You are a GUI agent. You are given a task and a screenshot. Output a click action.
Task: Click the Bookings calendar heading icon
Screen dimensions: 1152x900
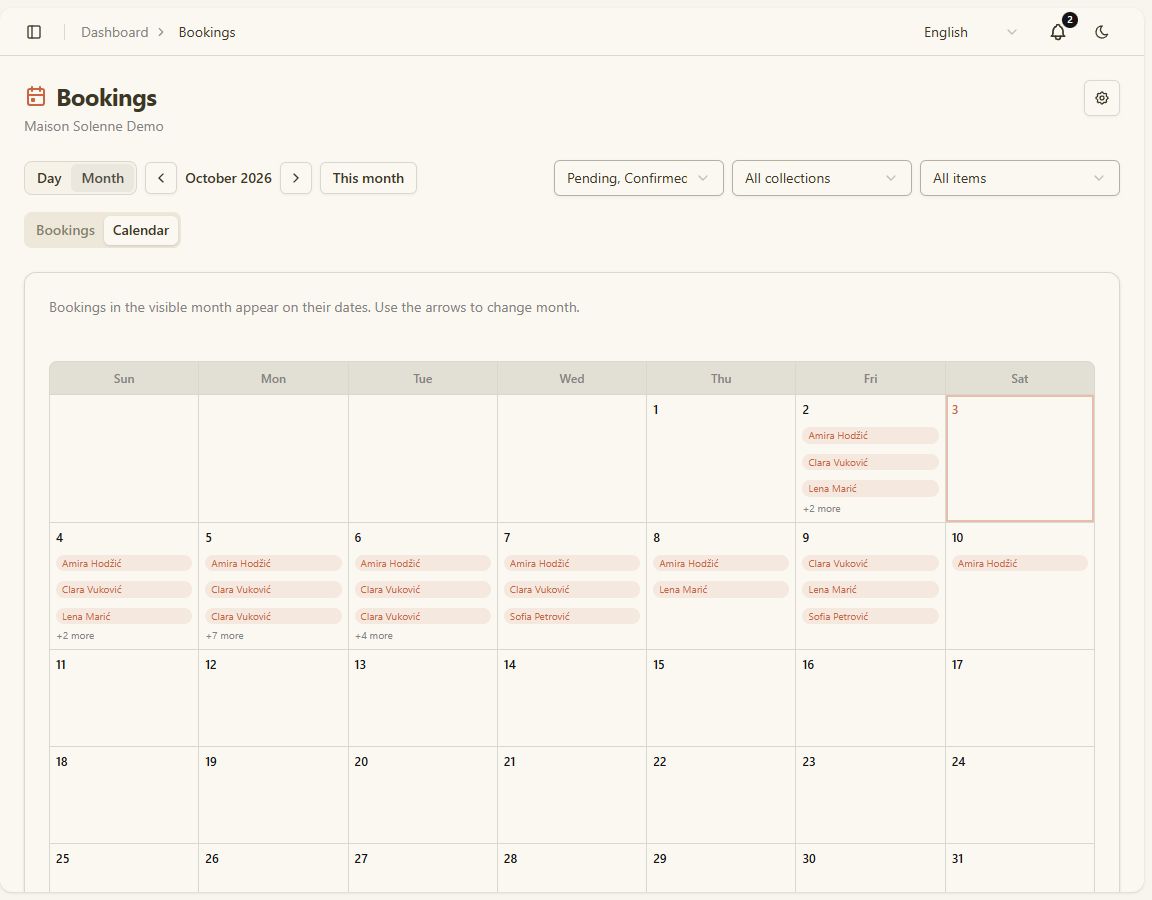(35, 97)
